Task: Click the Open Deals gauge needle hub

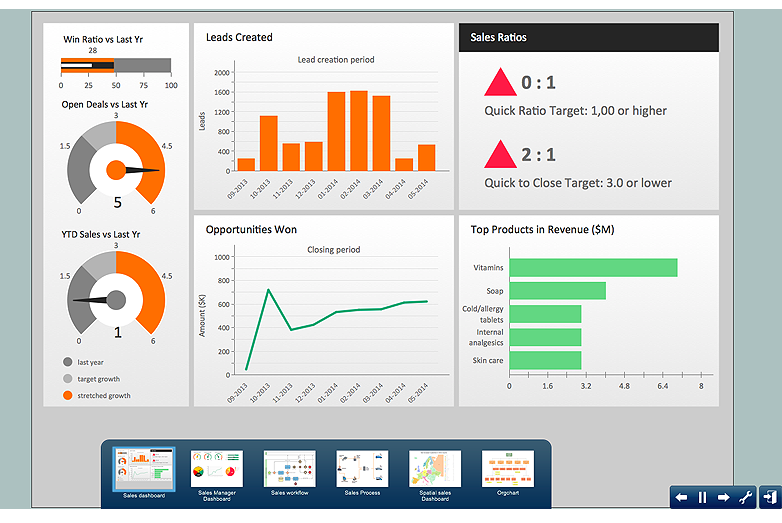Action: coord(116,170)
